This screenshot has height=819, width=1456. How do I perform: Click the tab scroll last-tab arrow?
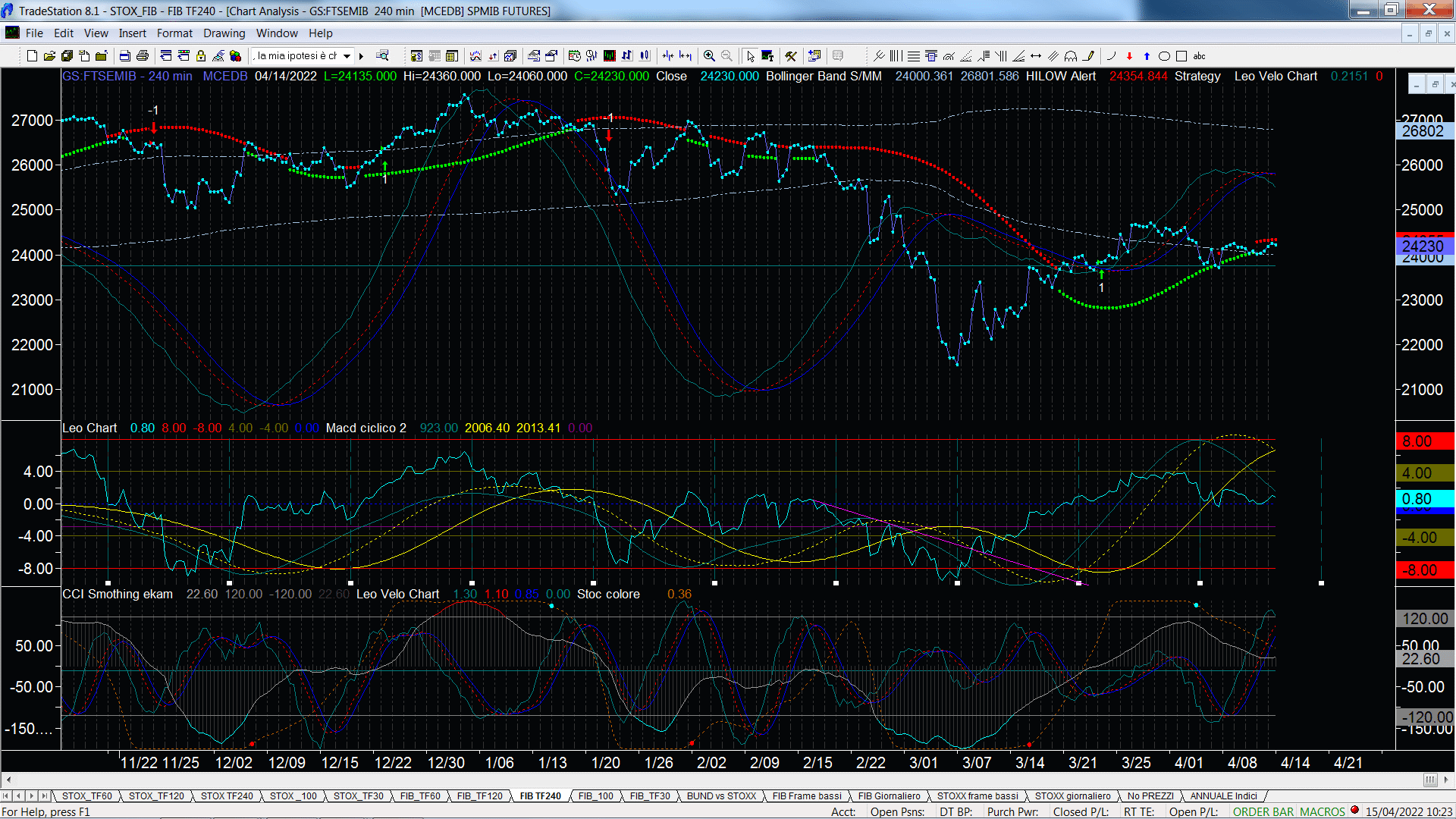[x=44, y=795]
